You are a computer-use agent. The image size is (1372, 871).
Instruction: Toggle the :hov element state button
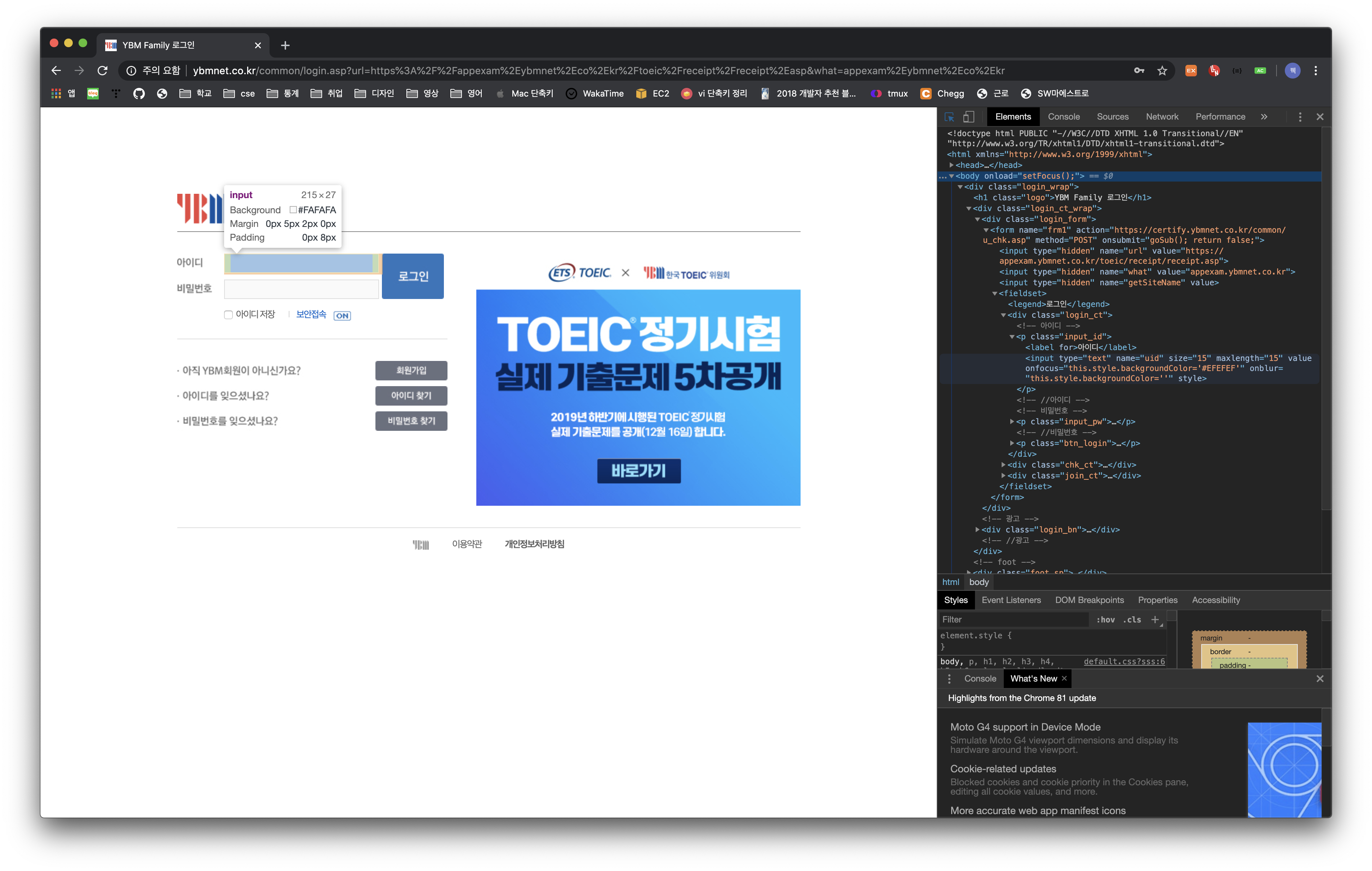pos(1105,620)
